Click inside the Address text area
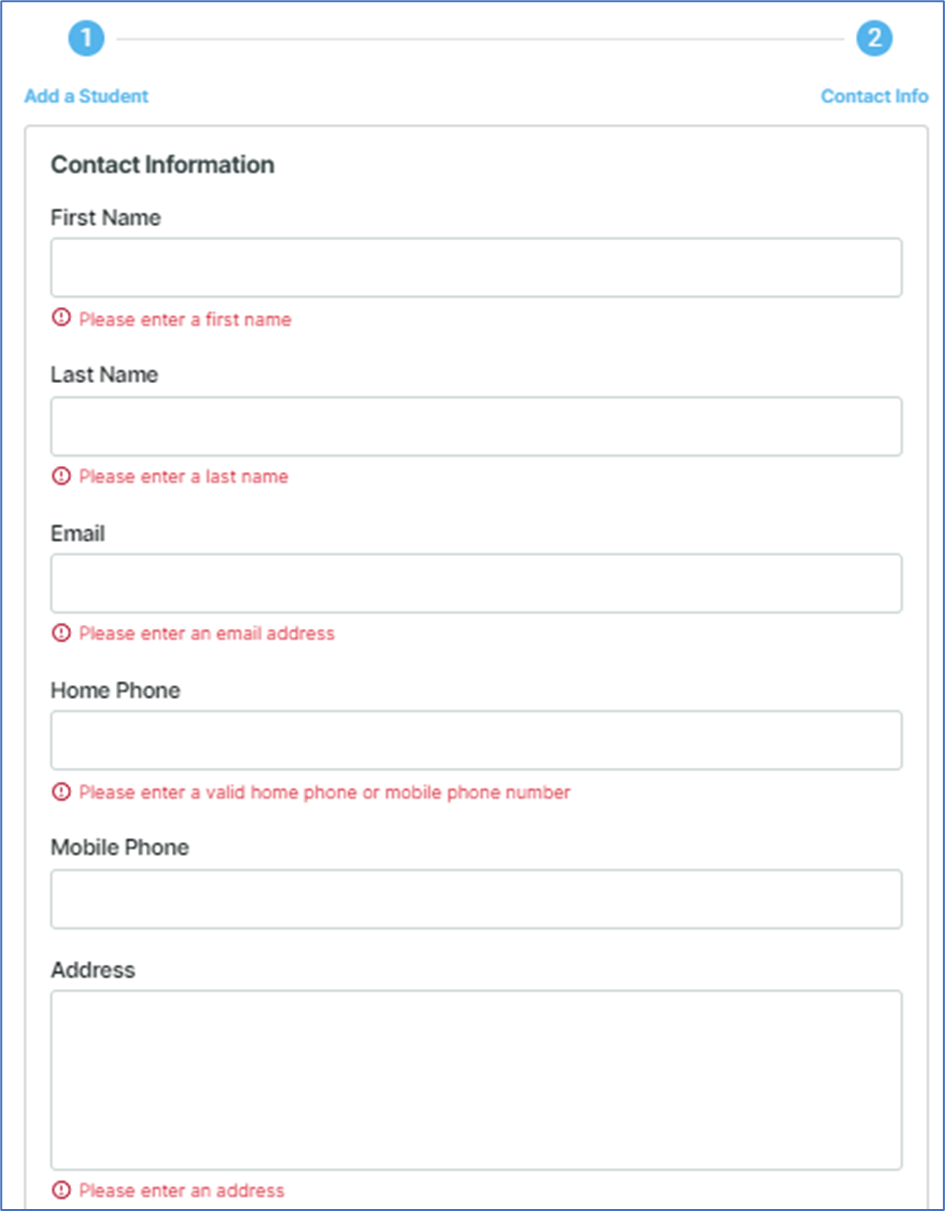The image size is (945, 1211). click(476, 1080)
